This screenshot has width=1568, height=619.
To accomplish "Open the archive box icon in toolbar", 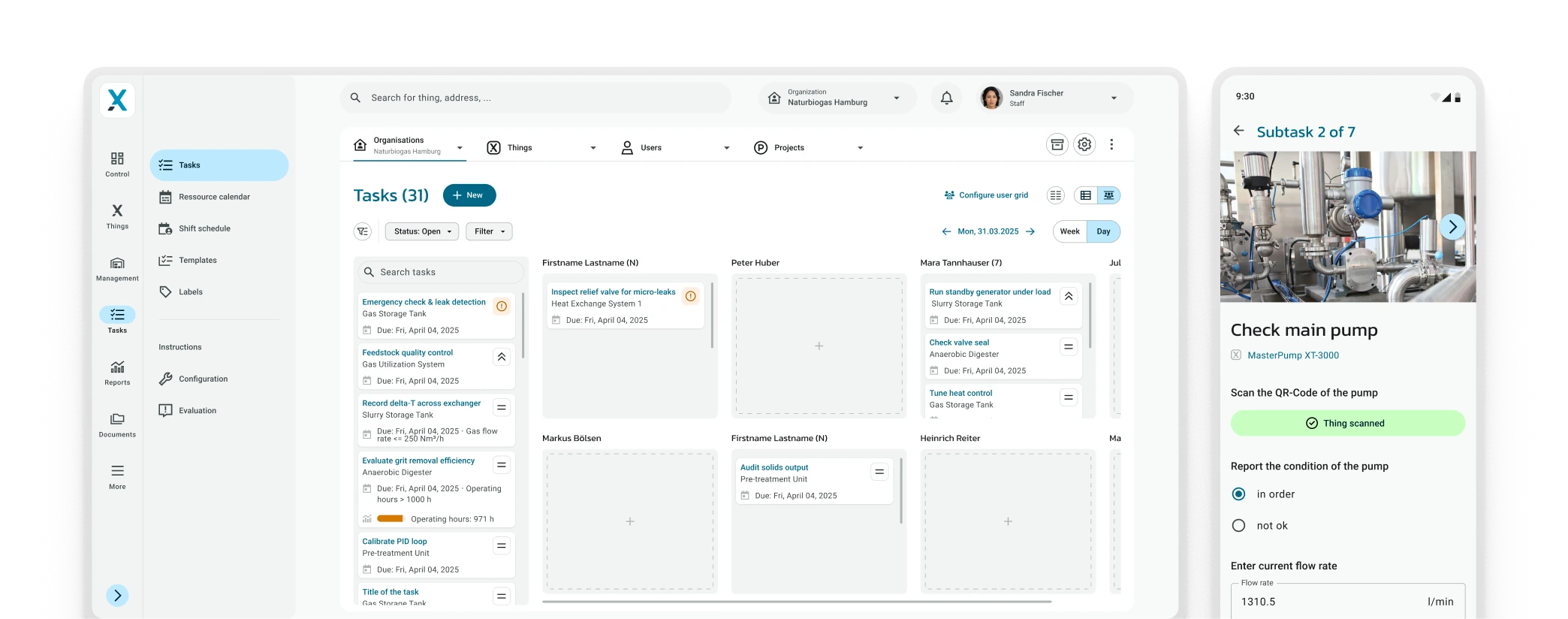I will [1057, 144].
